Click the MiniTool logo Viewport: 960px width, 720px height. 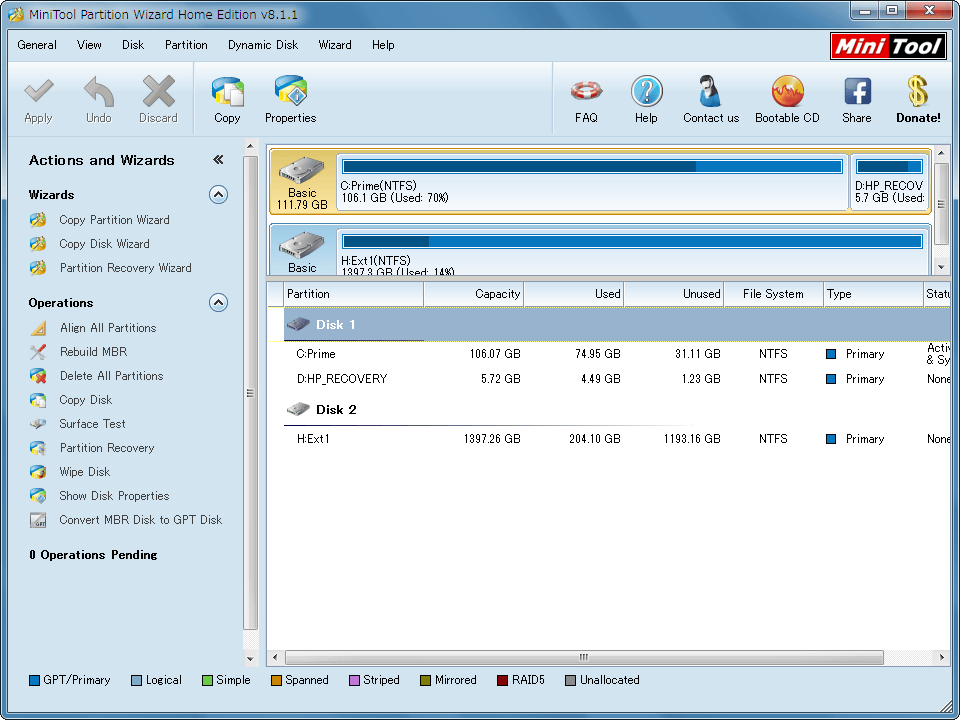[887, 46]
